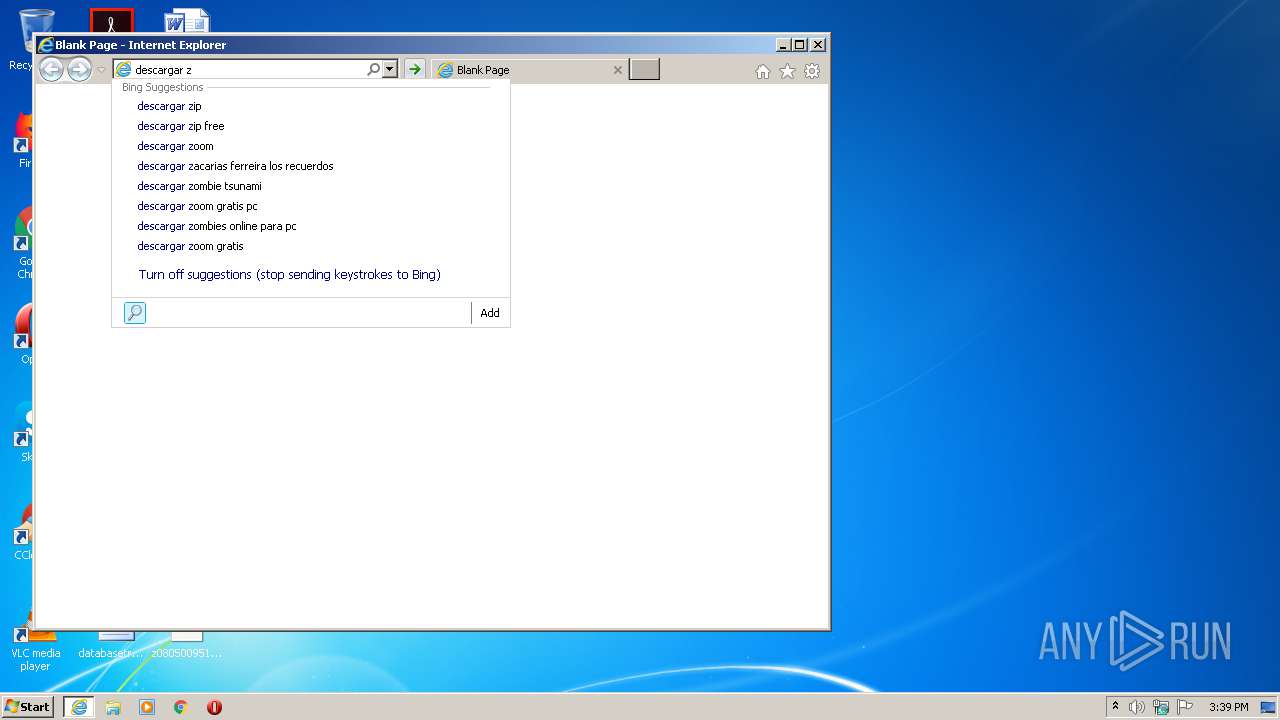
Task: Go back with the Back arrow button
Action: coord(51,69)
